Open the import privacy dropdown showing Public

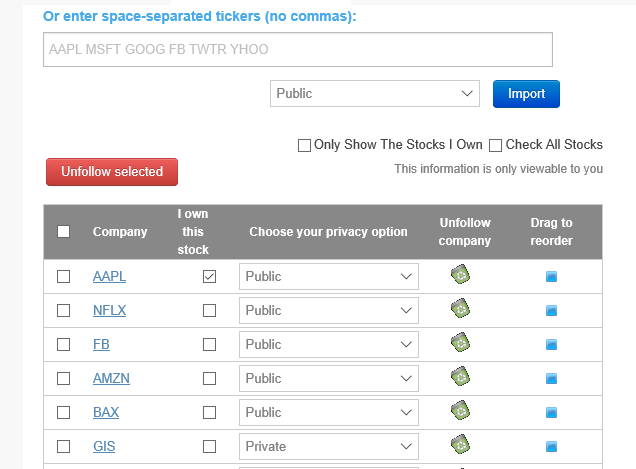(375, 94)
